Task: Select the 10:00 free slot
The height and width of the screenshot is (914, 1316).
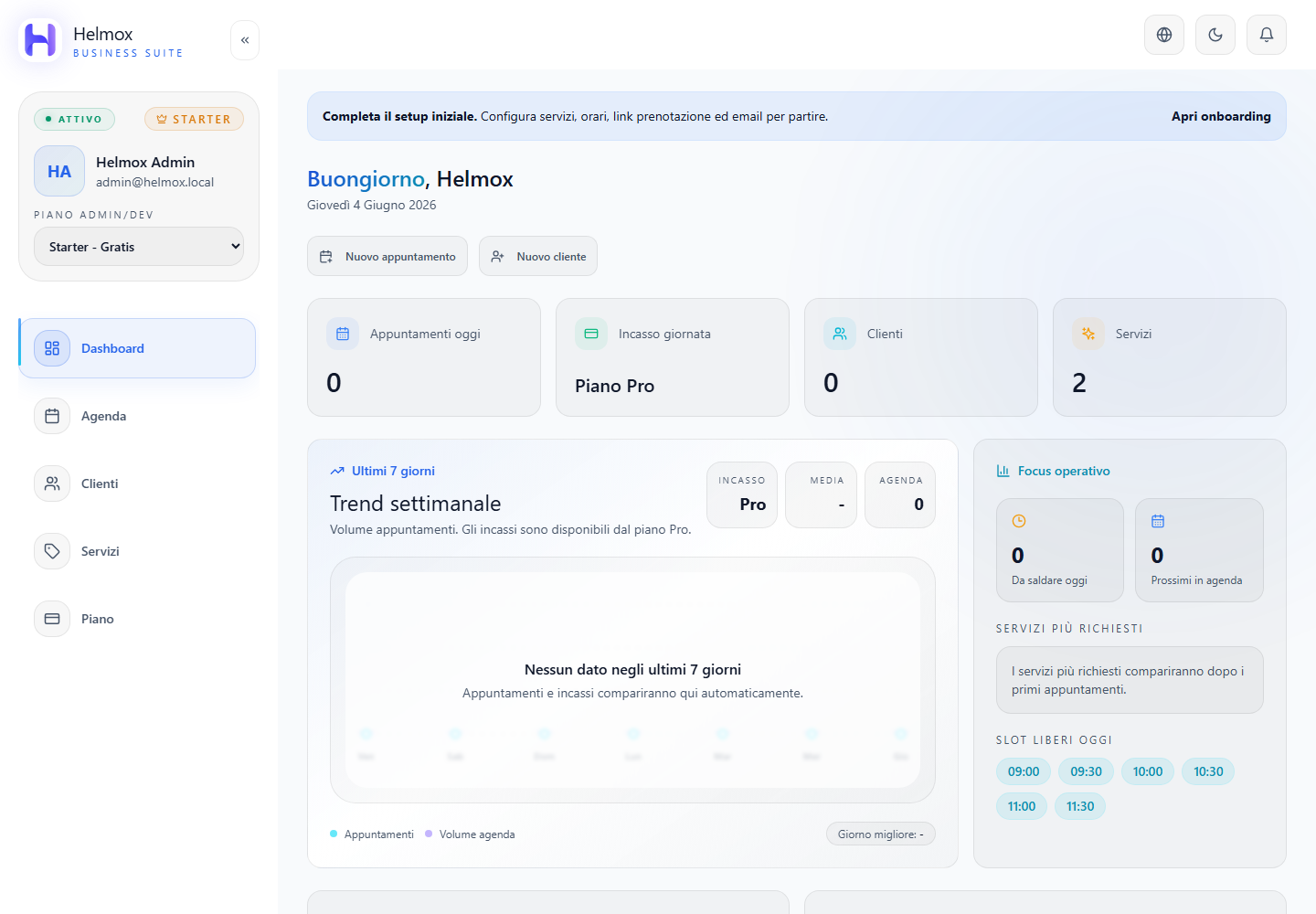Action: click(x=1148, y=771)
